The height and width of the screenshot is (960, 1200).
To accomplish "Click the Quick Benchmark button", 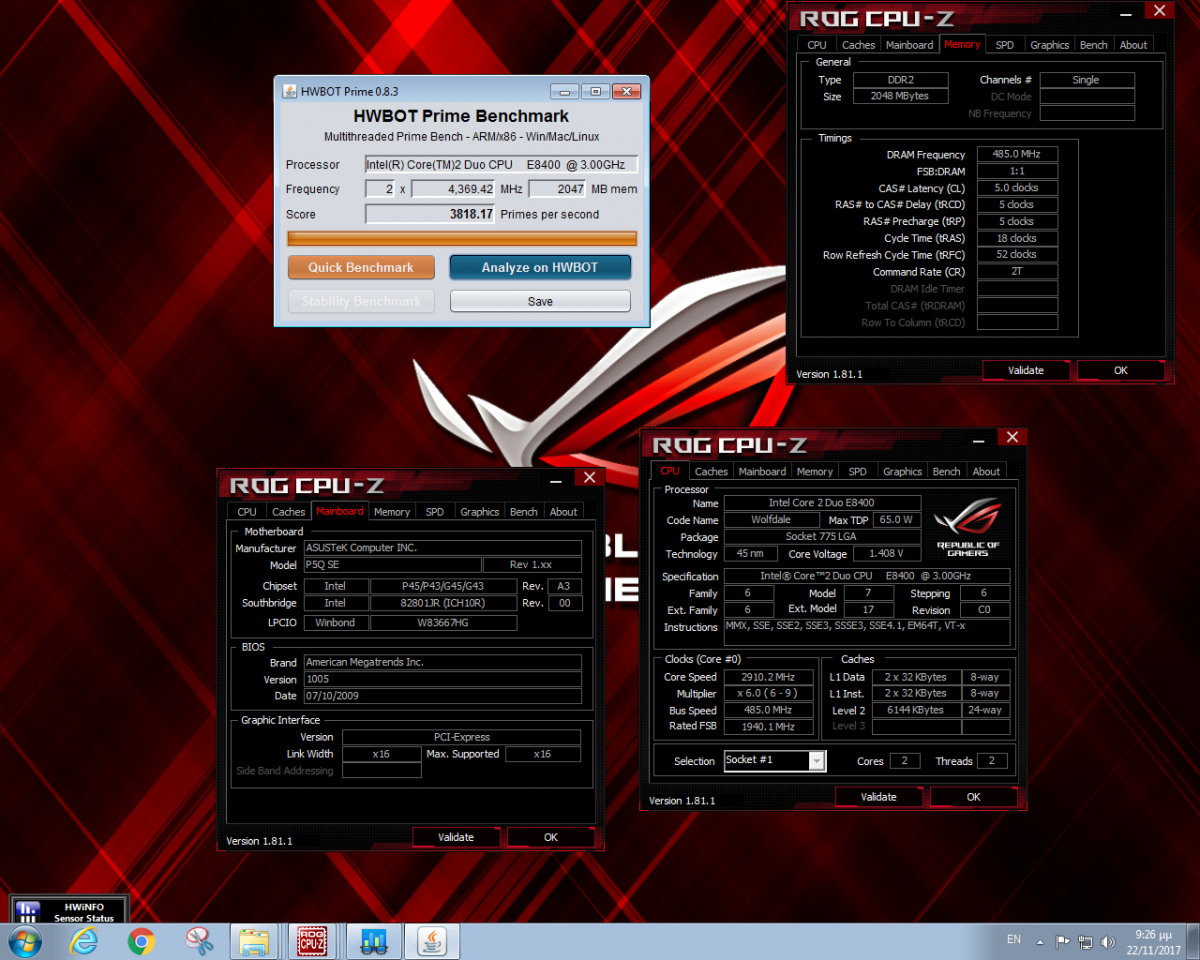I will coord(361,267).
